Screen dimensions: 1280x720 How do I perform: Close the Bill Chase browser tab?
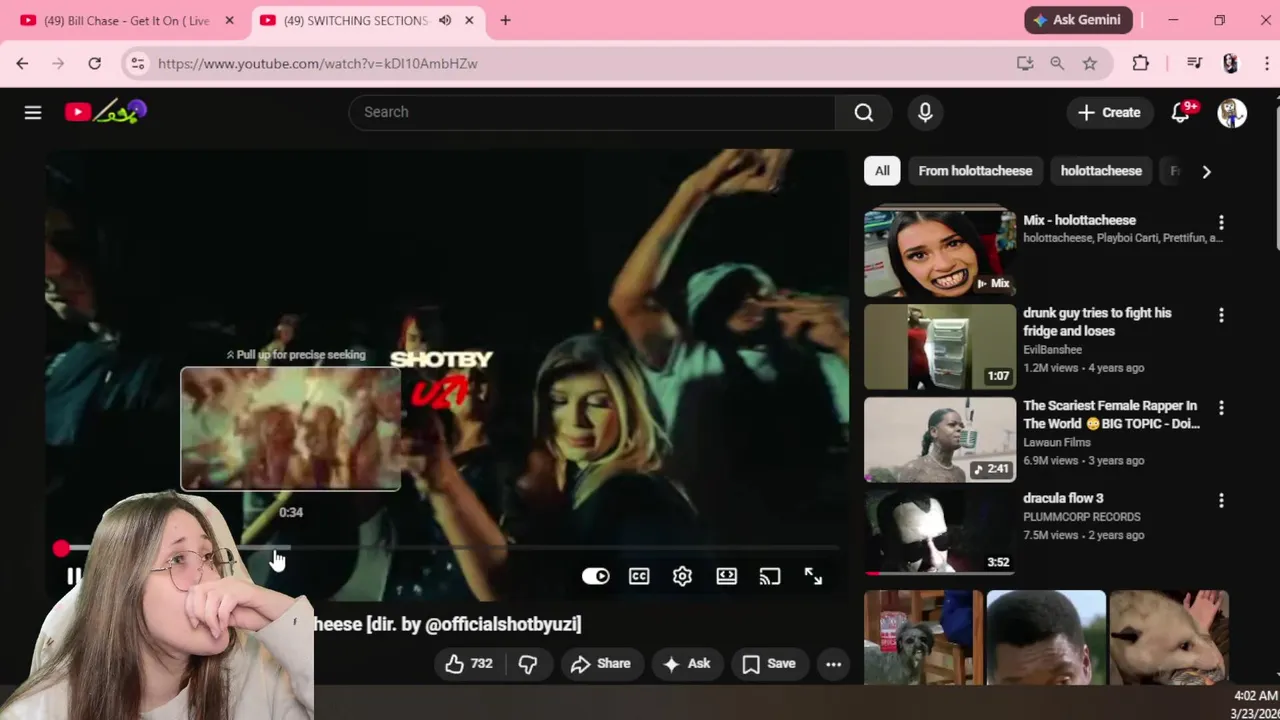(x=229, y=20)
